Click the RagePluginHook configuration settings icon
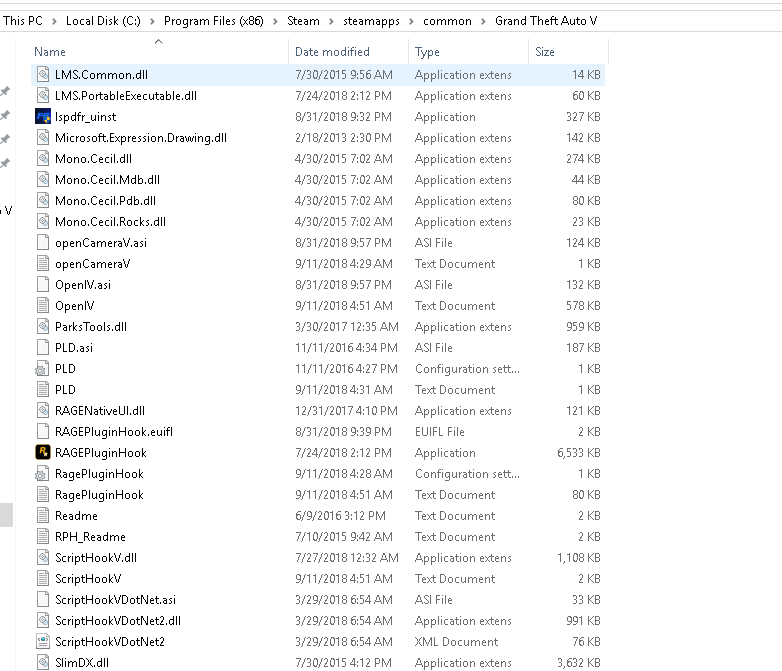Viewport: 782px width, 671px height. pyautogui.click(x=42, y=473)
